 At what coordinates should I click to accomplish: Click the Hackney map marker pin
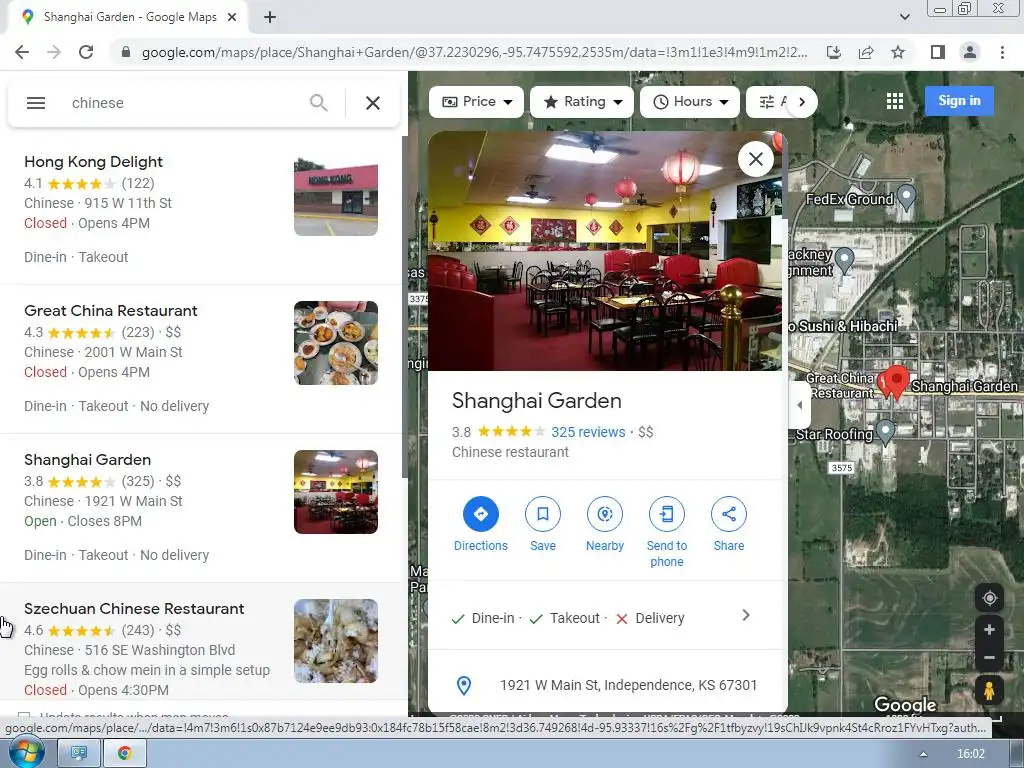(844, 261)
